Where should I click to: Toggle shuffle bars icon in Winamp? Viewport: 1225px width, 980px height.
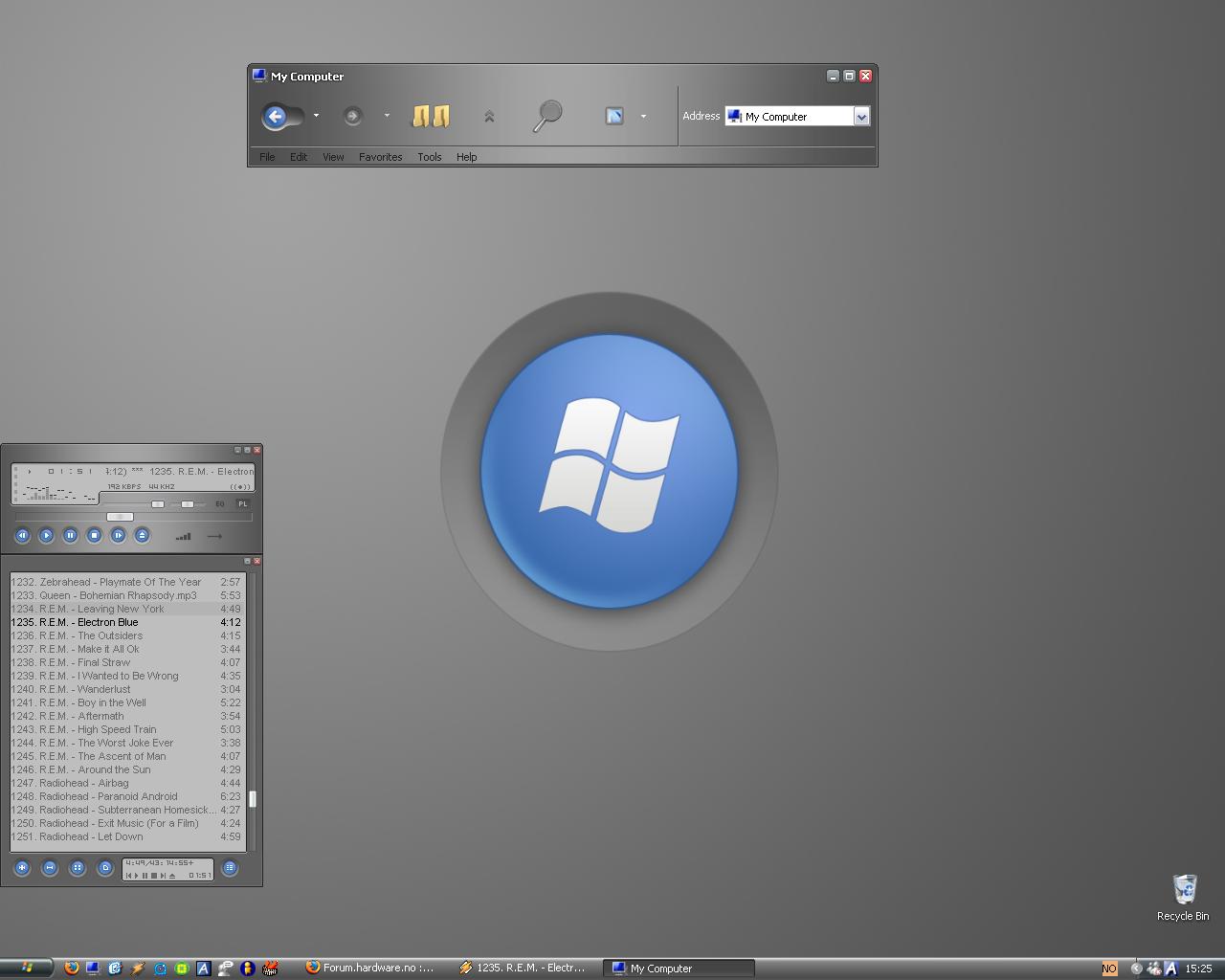pyautogui.click(x=184, y=537)
